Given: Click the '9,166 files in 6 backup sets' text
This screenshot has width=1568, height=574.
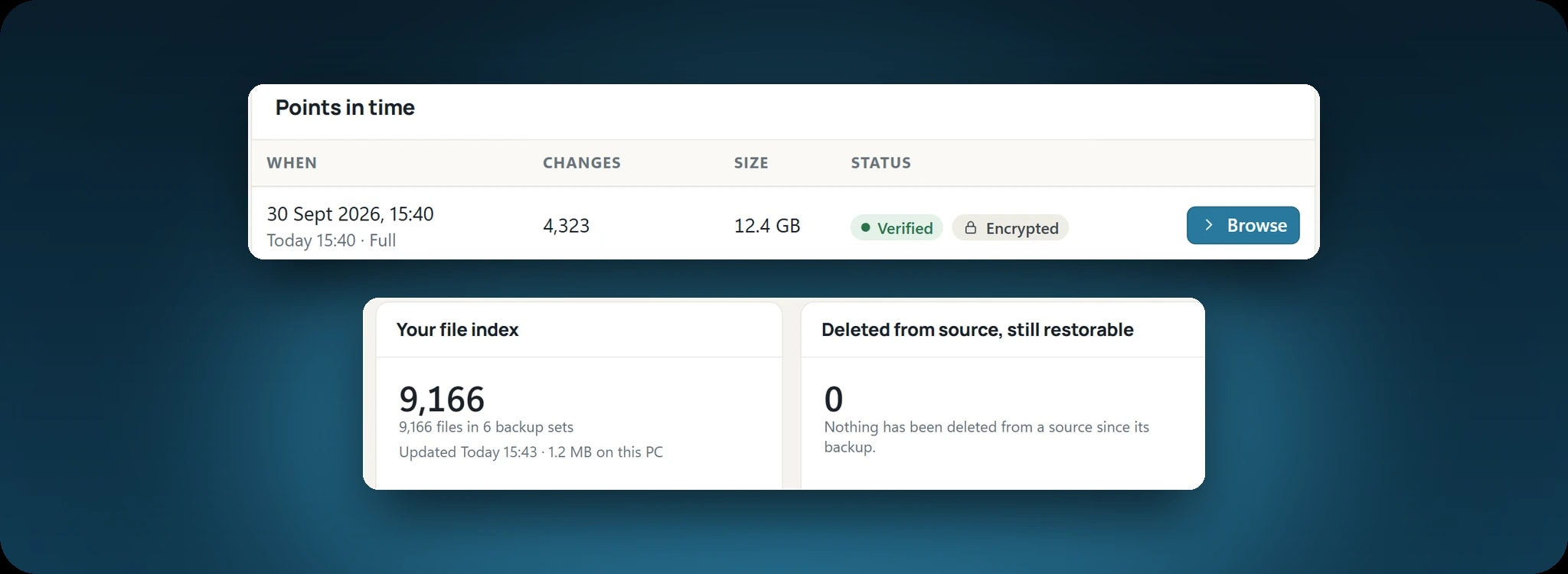Looking at the screenshot, I should click(486, 427).
